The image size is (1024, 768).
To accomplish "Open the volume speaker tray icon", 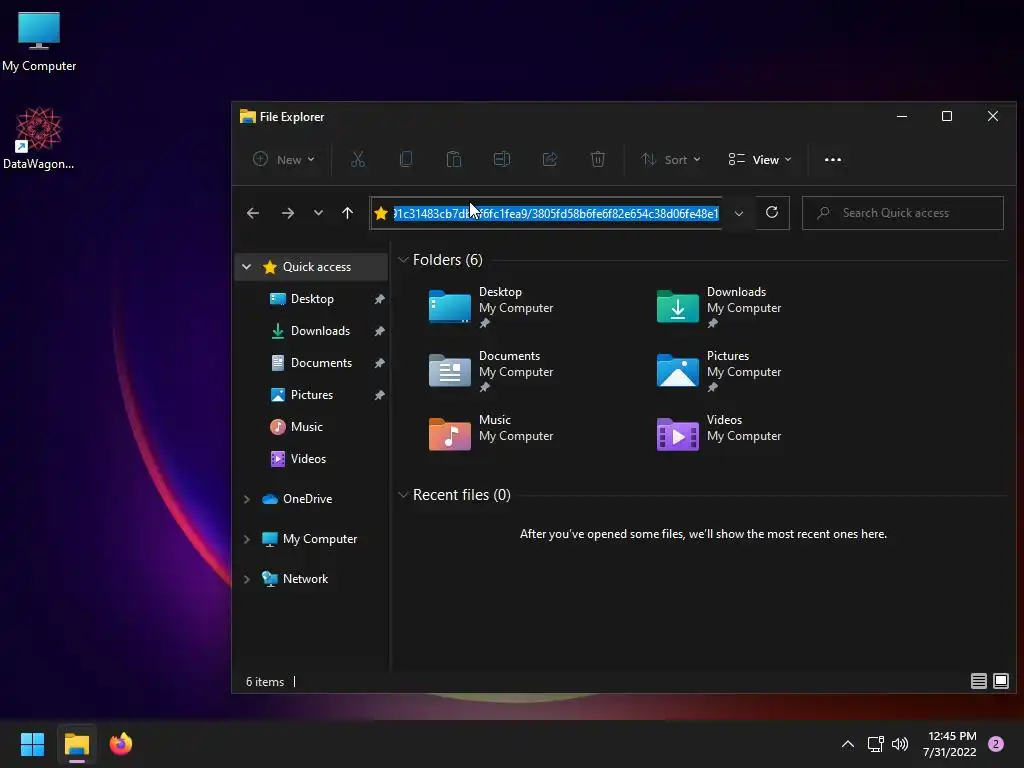I will click(900, 744).
